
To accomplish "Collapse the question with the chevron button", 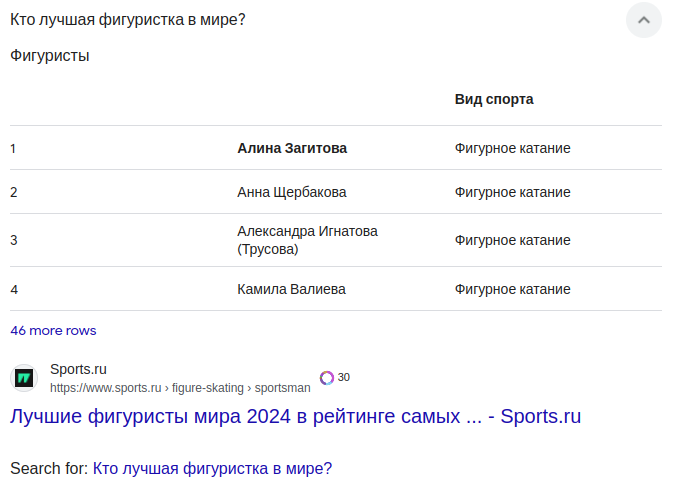I will [x=643, y=20].
